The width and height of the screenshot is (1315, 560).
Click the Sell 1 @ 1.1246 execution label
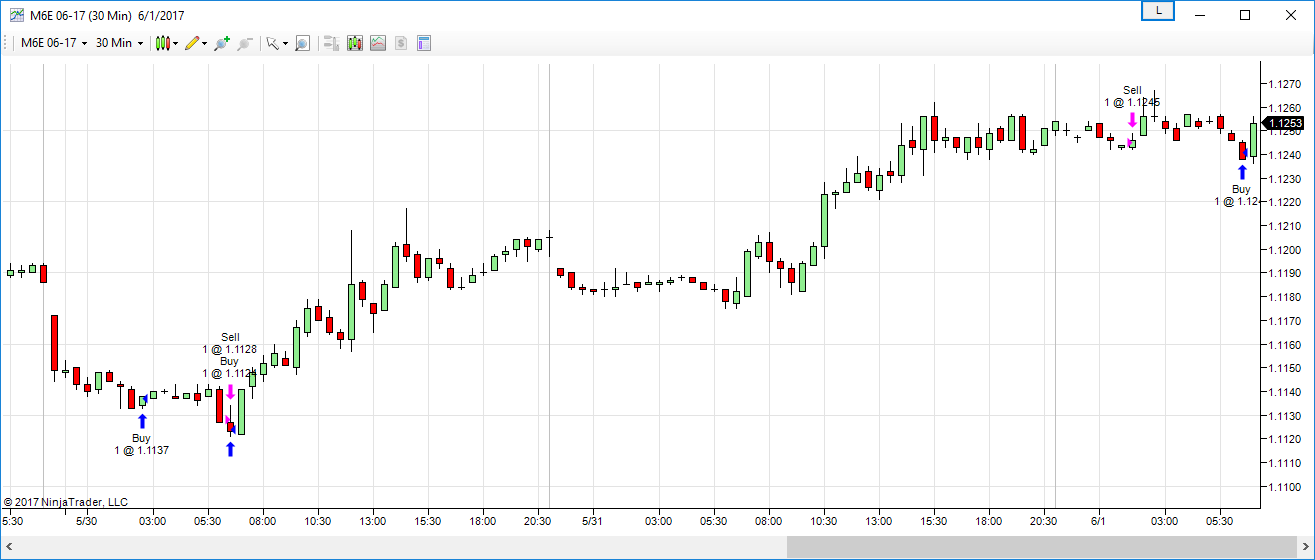(1132, 96)
